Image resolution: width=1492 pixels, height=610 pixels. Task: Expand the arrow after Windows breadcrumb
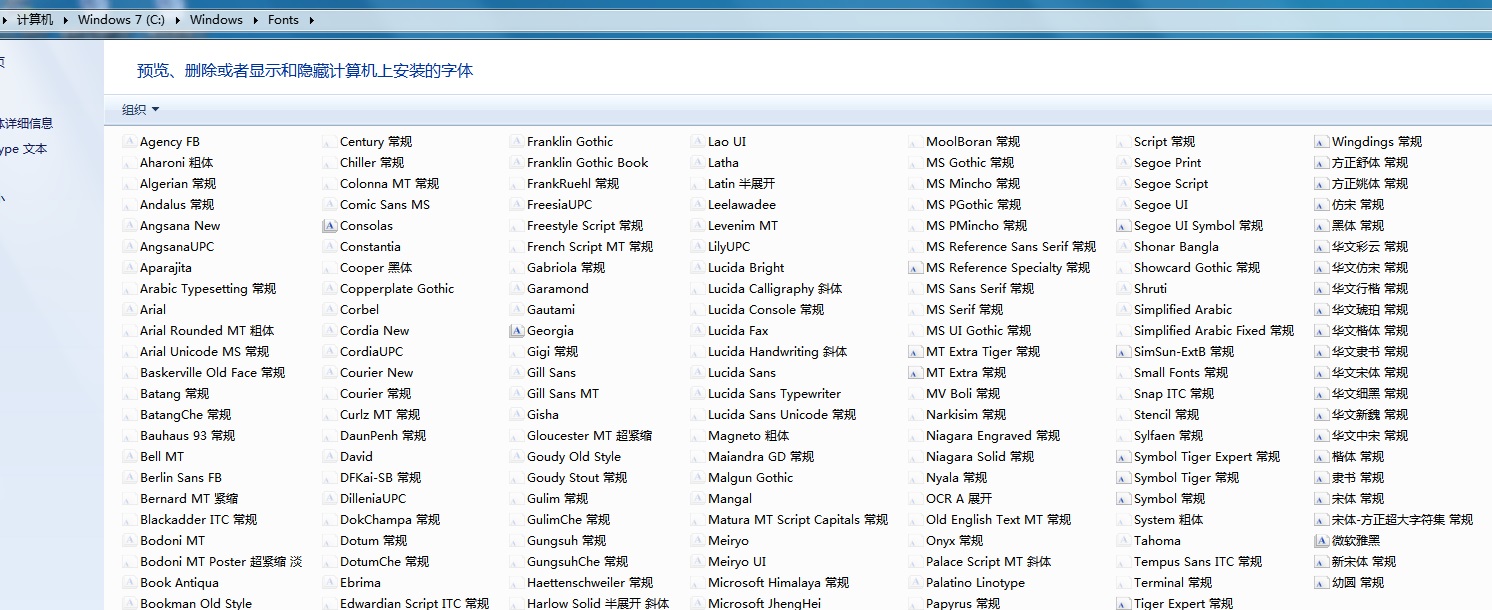pos(254,19)
